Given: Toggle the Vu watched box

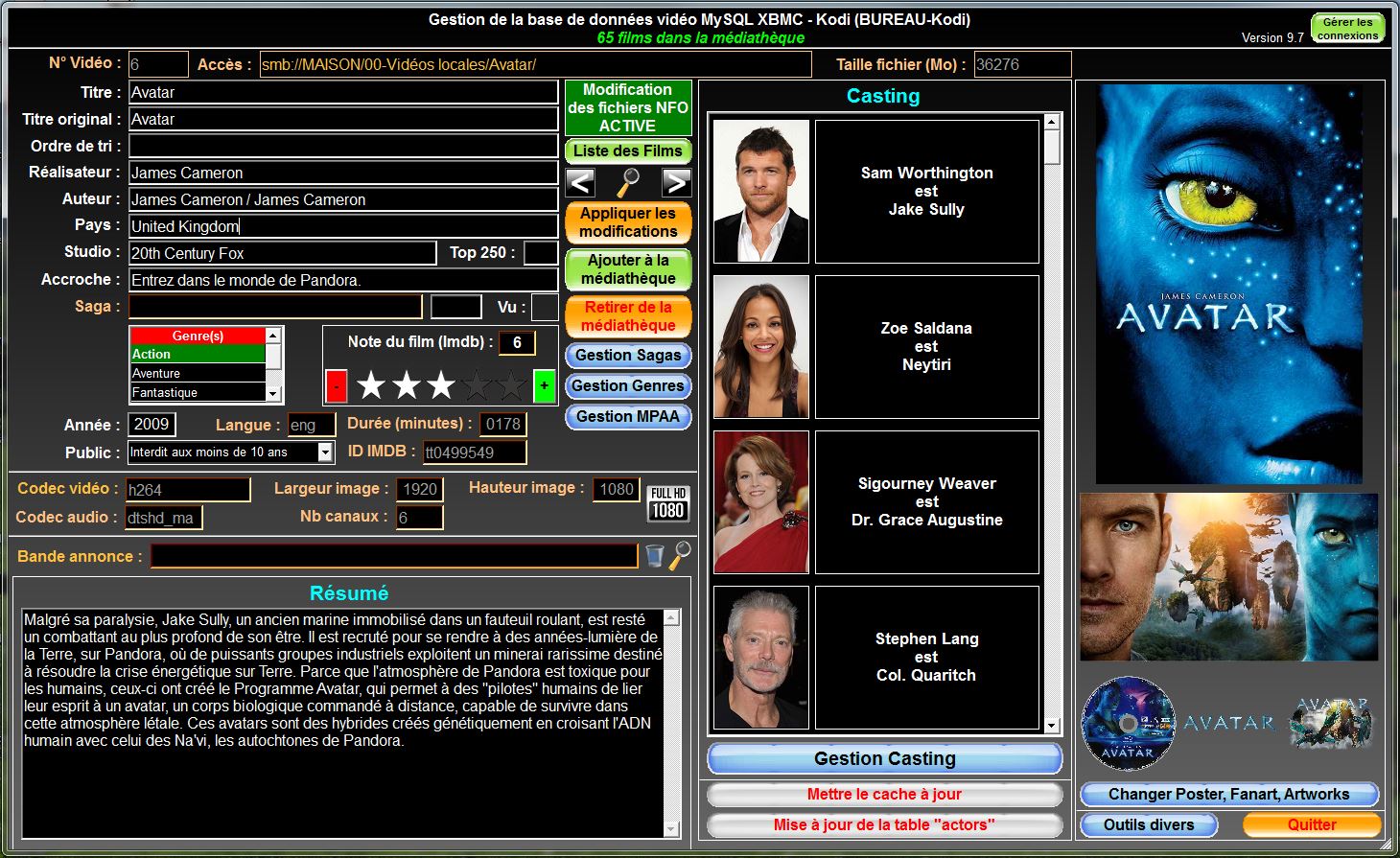Looking at the screenshot, I should 545,307.
